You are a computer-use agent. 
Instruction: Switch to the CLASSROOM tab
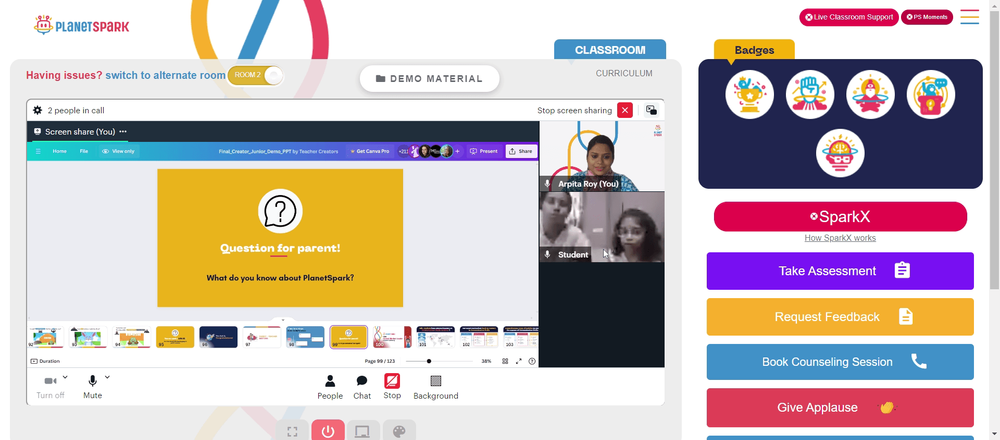coord(610,50)
